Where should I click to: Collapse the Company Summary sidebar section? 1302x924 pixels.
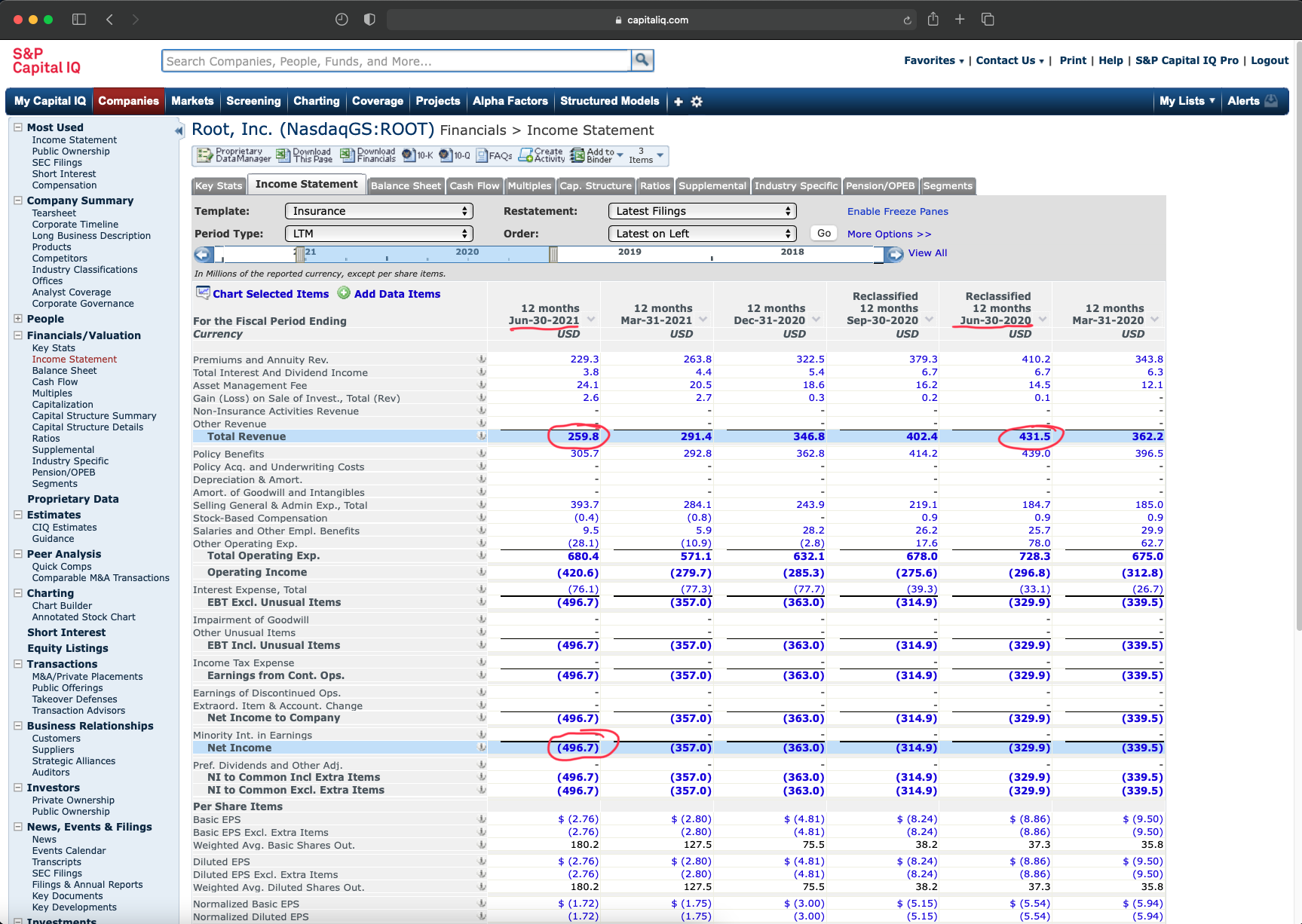coord(17,200)
